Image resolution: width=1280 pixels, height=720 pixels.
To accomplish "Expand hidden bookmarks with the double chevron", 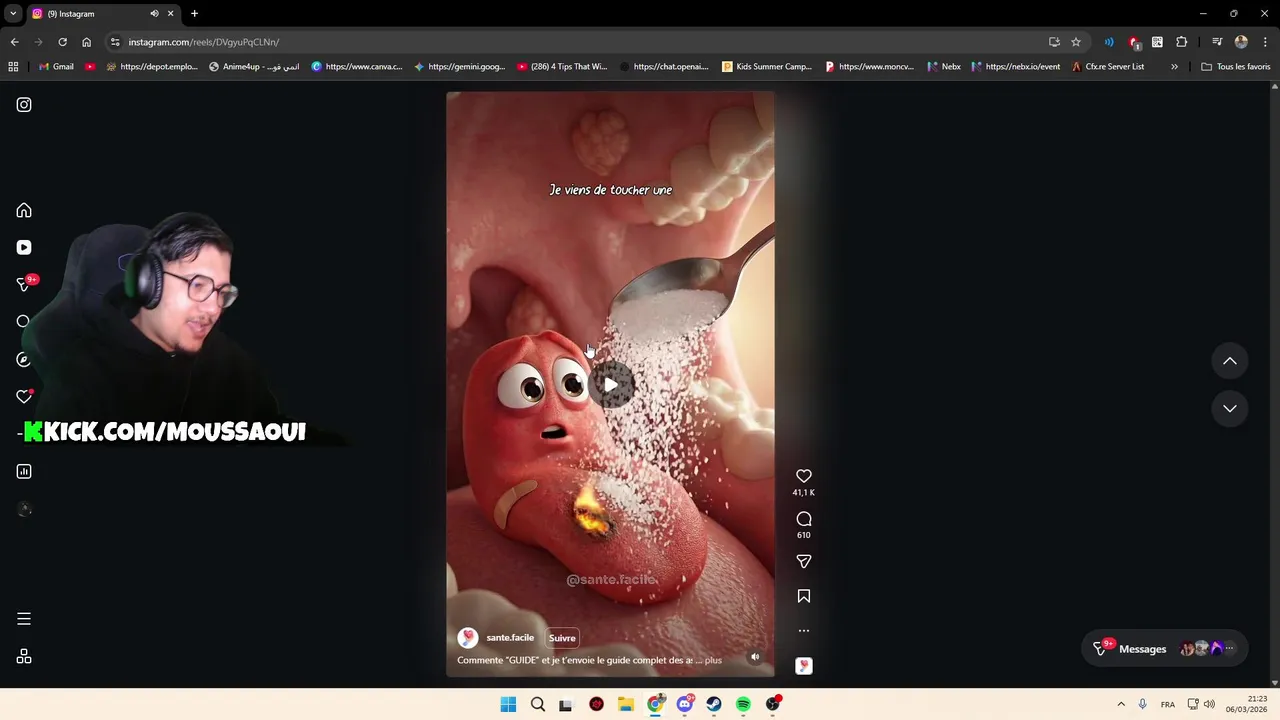I will pos(1174,67).
